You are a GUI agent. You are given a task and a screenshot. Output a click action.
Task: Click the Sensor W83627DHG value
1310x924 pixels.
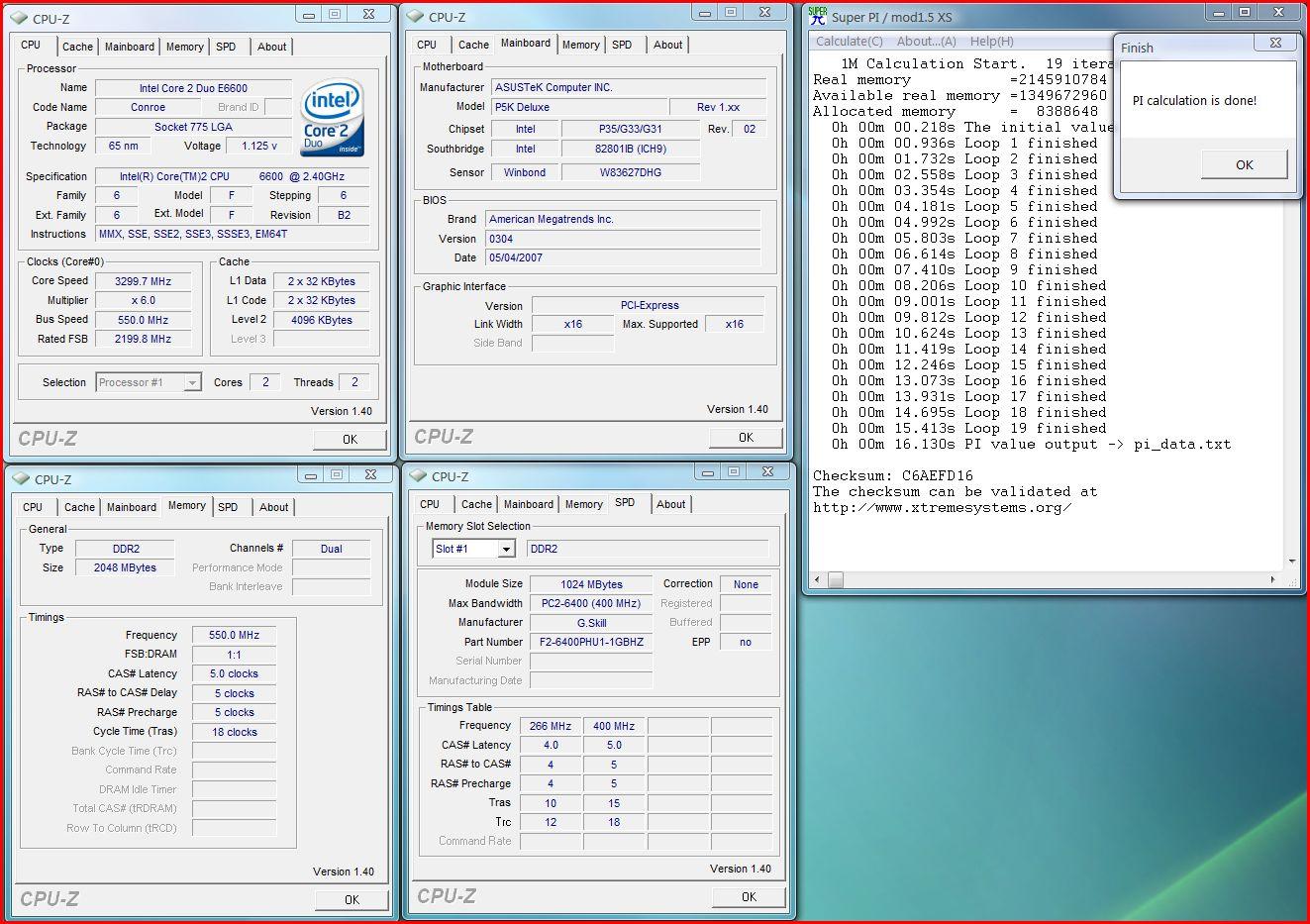point(630,172)
